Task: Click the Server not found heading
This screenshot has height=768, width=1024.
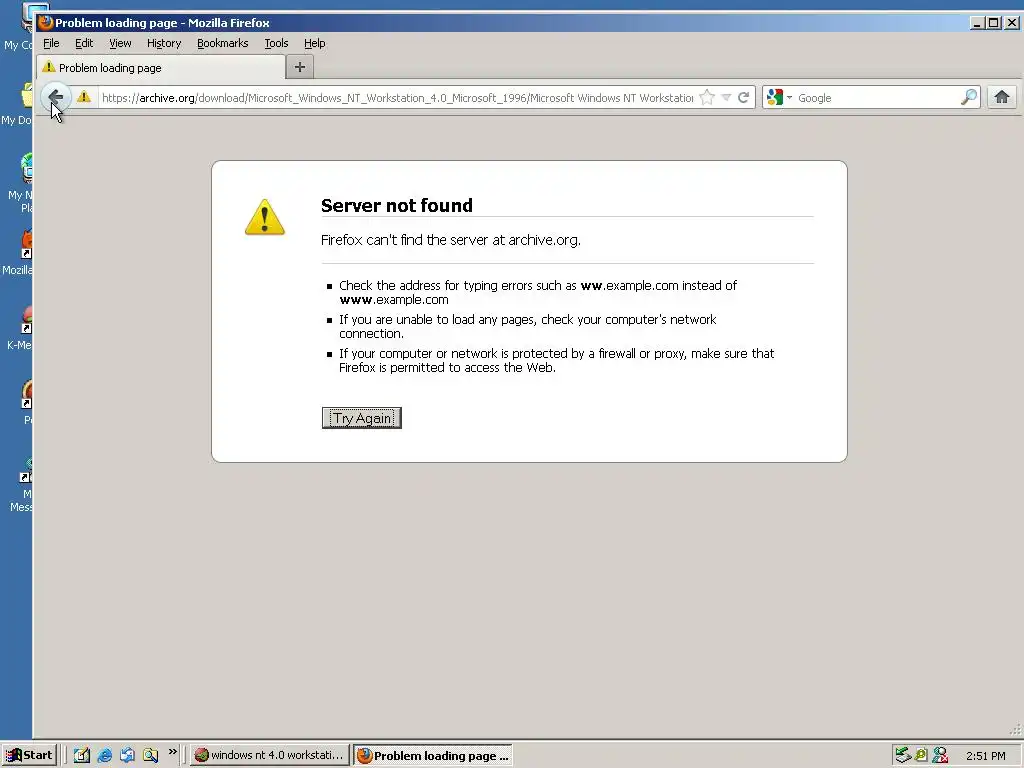Action: [396, 205]
